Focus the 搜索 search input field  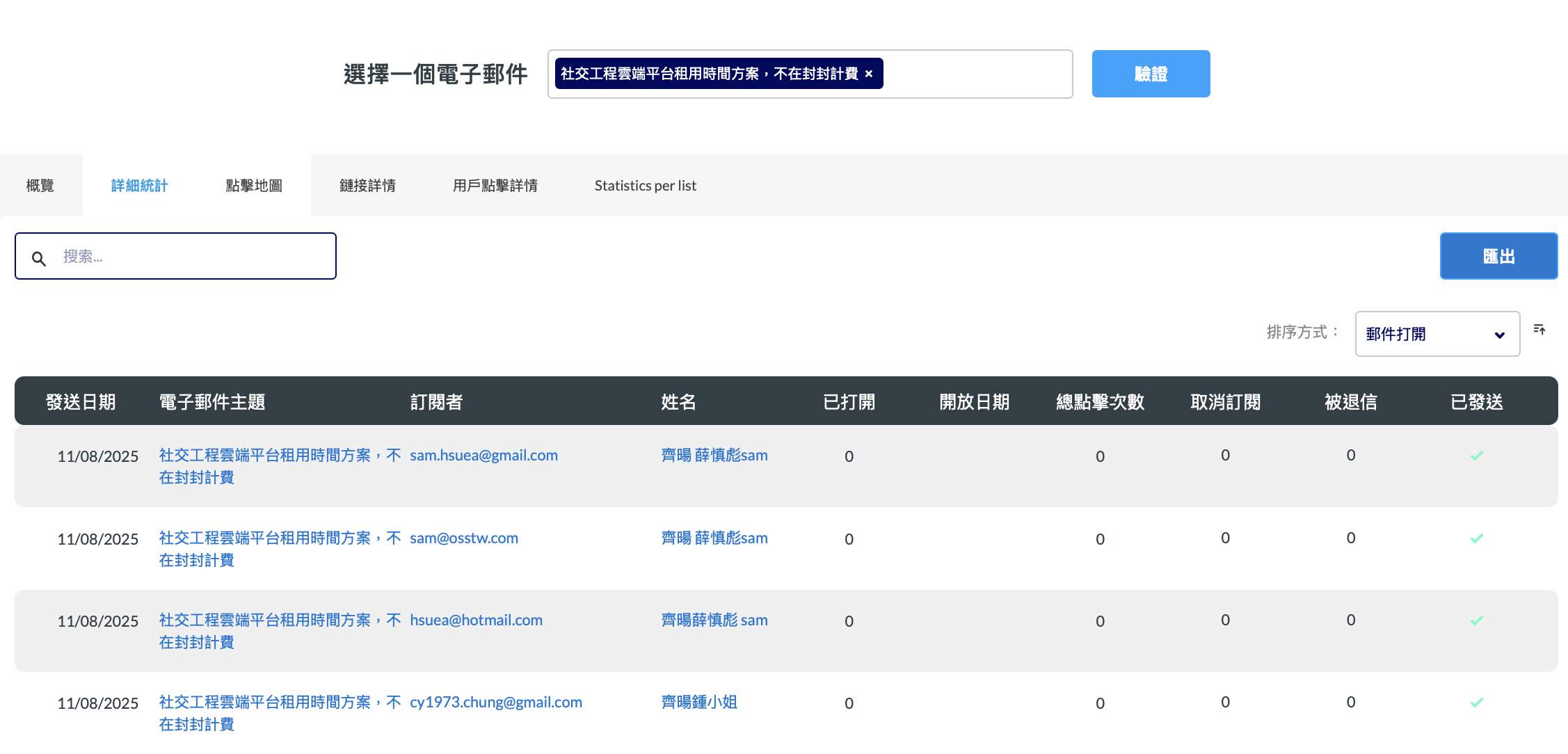pos(195,257)
